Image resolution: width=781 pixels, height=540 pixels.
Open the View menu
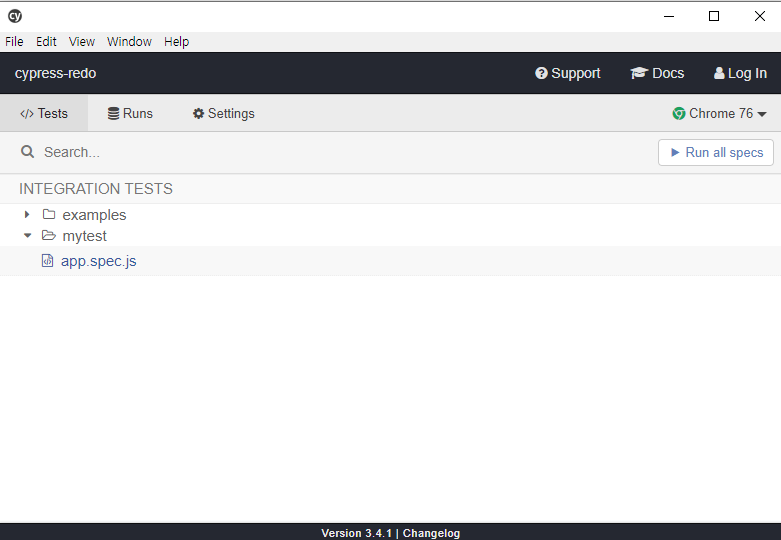coord(82,42)
